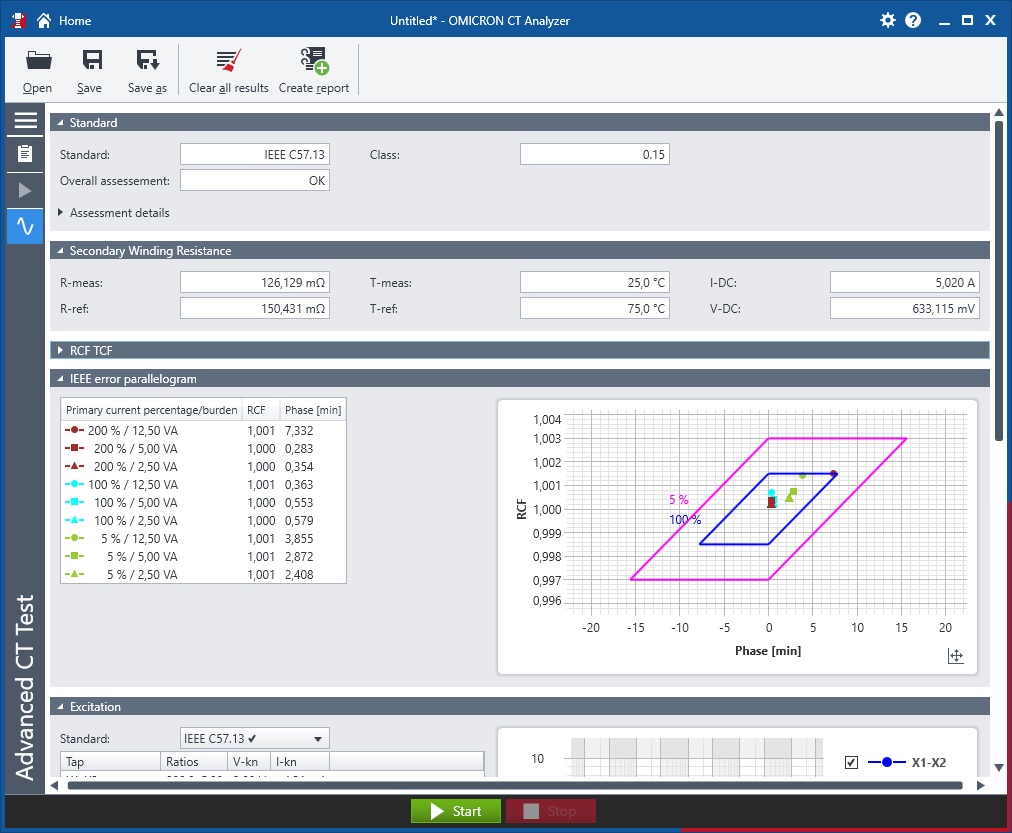Select the 200 % / 5,00 VA row
1012x833 pixels.
coord(203,448)
